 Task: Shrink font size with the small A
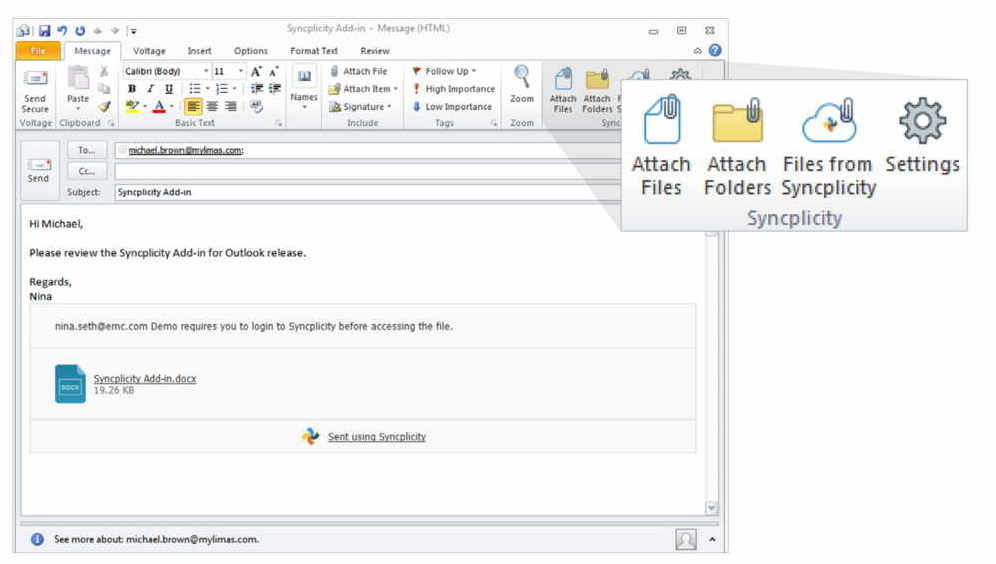pyautogui.click(x=274, y=71)
